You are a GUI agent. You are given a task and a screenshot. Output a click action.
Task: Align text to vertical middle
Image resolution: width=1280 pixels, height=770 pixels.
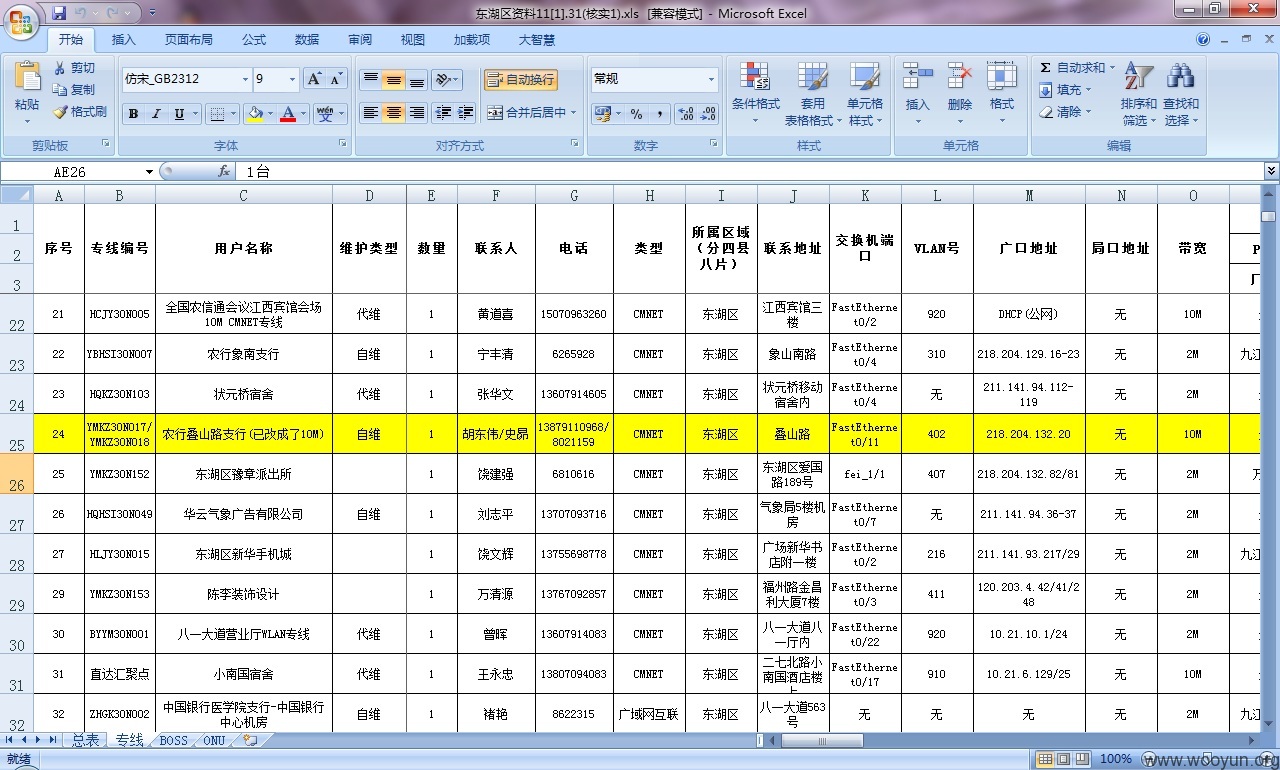pyautogui.click(x=394, y=80)
